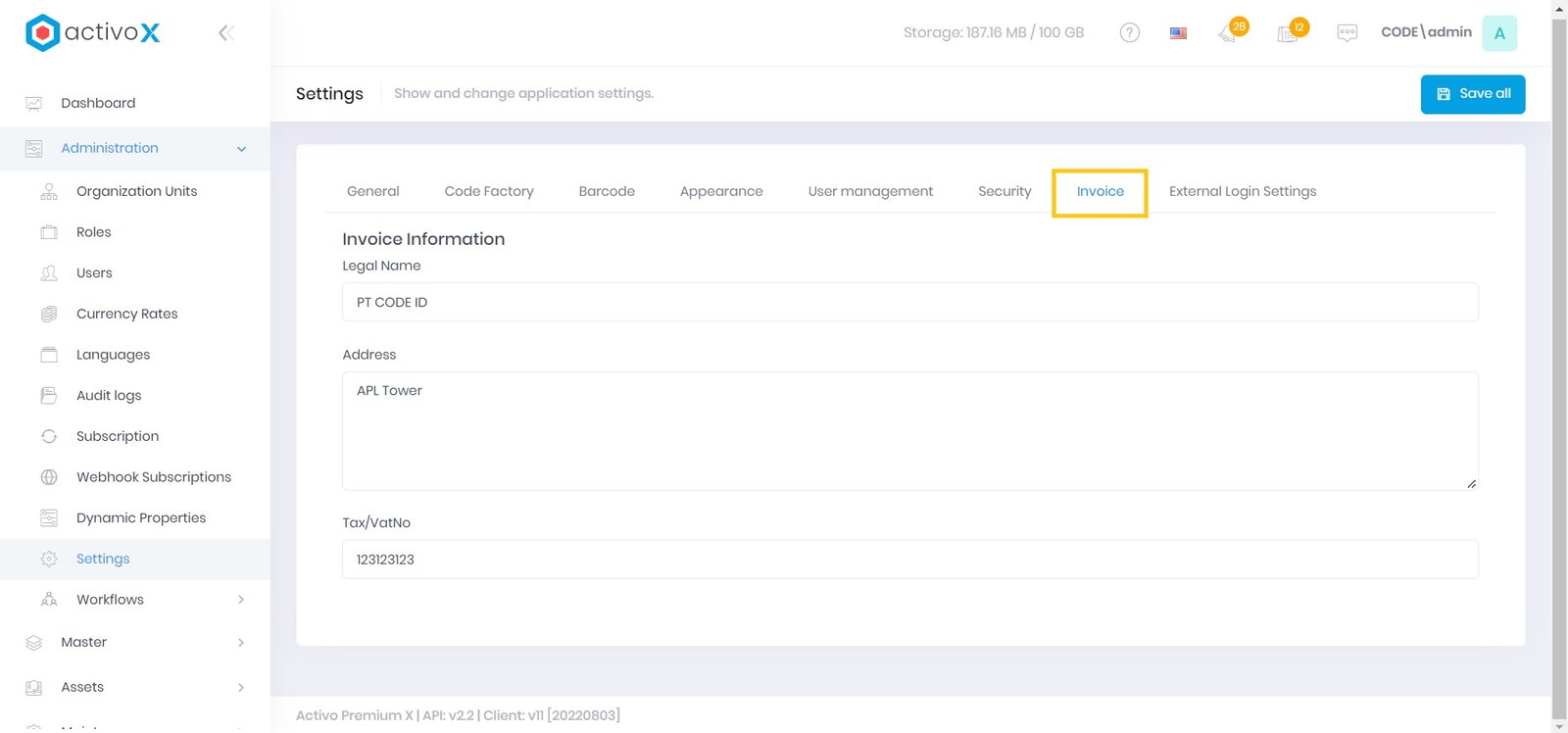The width and height of the screenshot is (1568, 733).
Task: Open the chat messages icon
Action: (1347, 33)
